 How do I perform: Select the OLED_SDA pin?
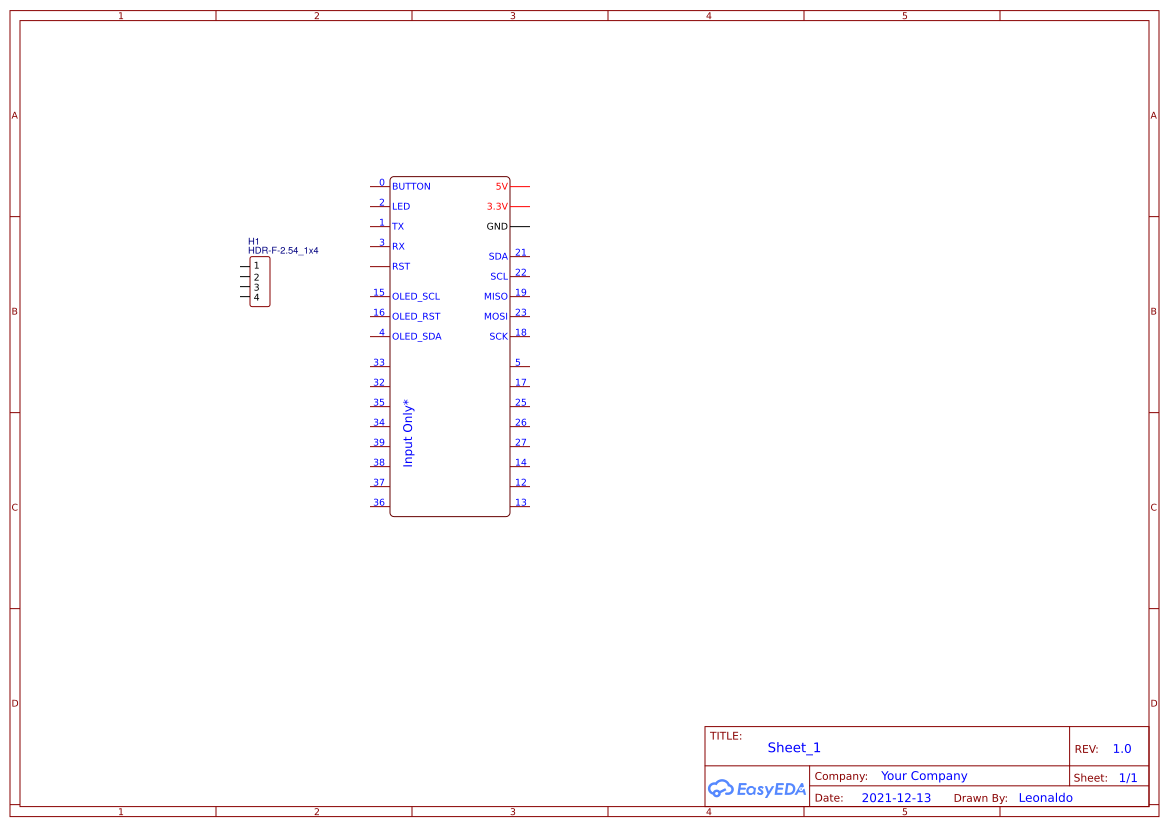(416, 336)
